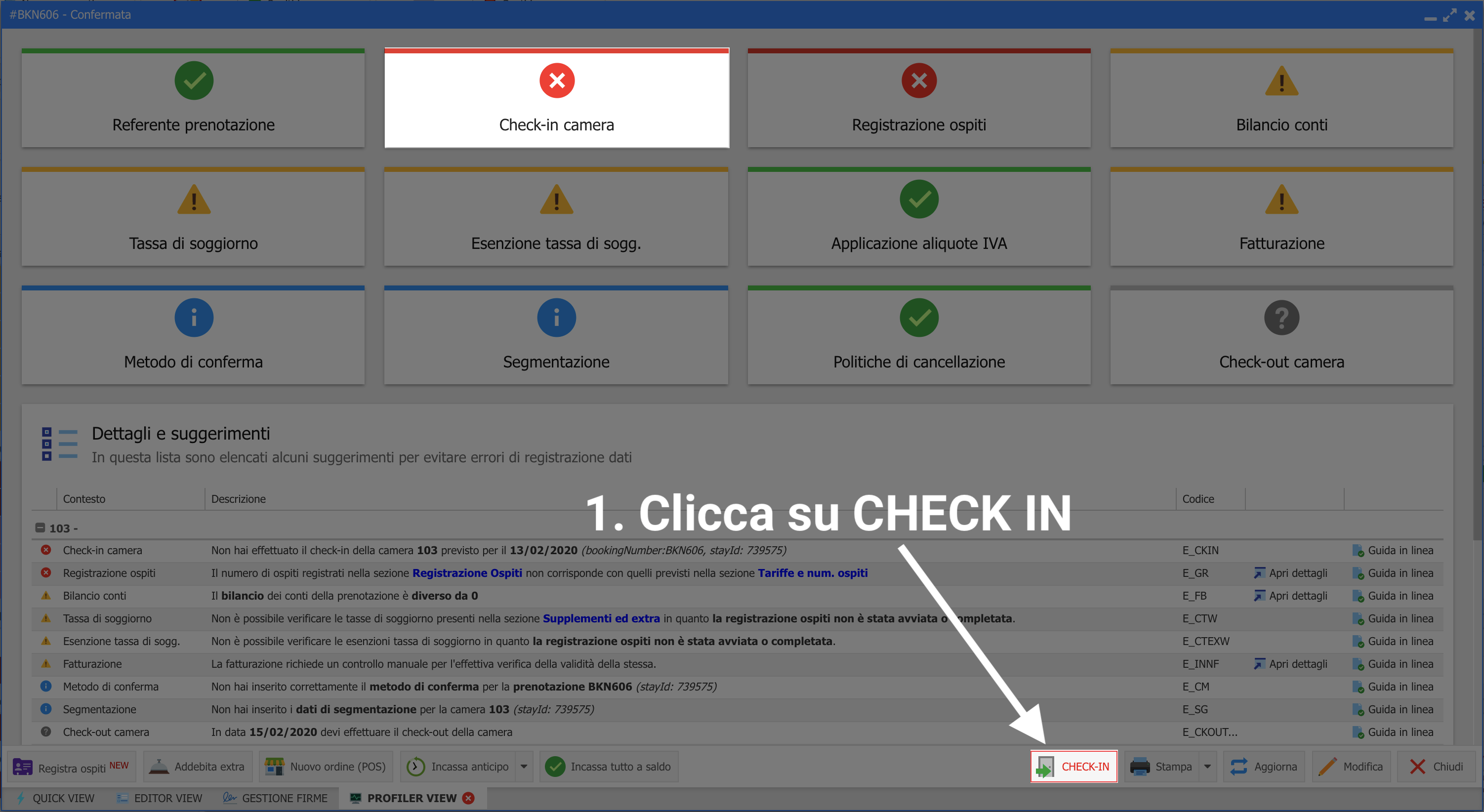Click the Stampa printer icon

pyautogui.click(x=1140, y=767)
